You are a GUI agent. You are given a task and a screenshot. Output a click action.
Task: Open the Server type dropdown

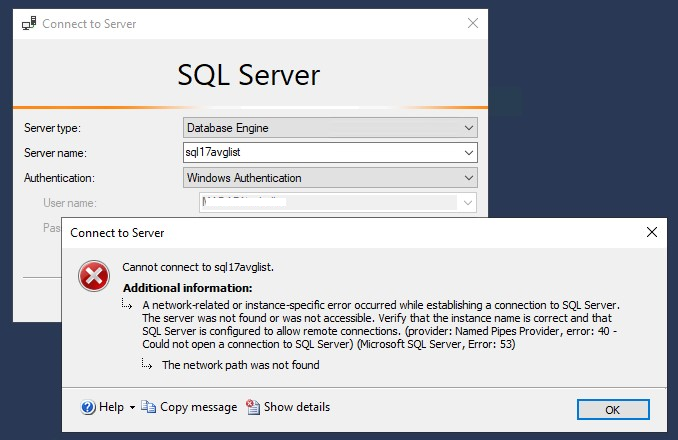click(330, 128)
